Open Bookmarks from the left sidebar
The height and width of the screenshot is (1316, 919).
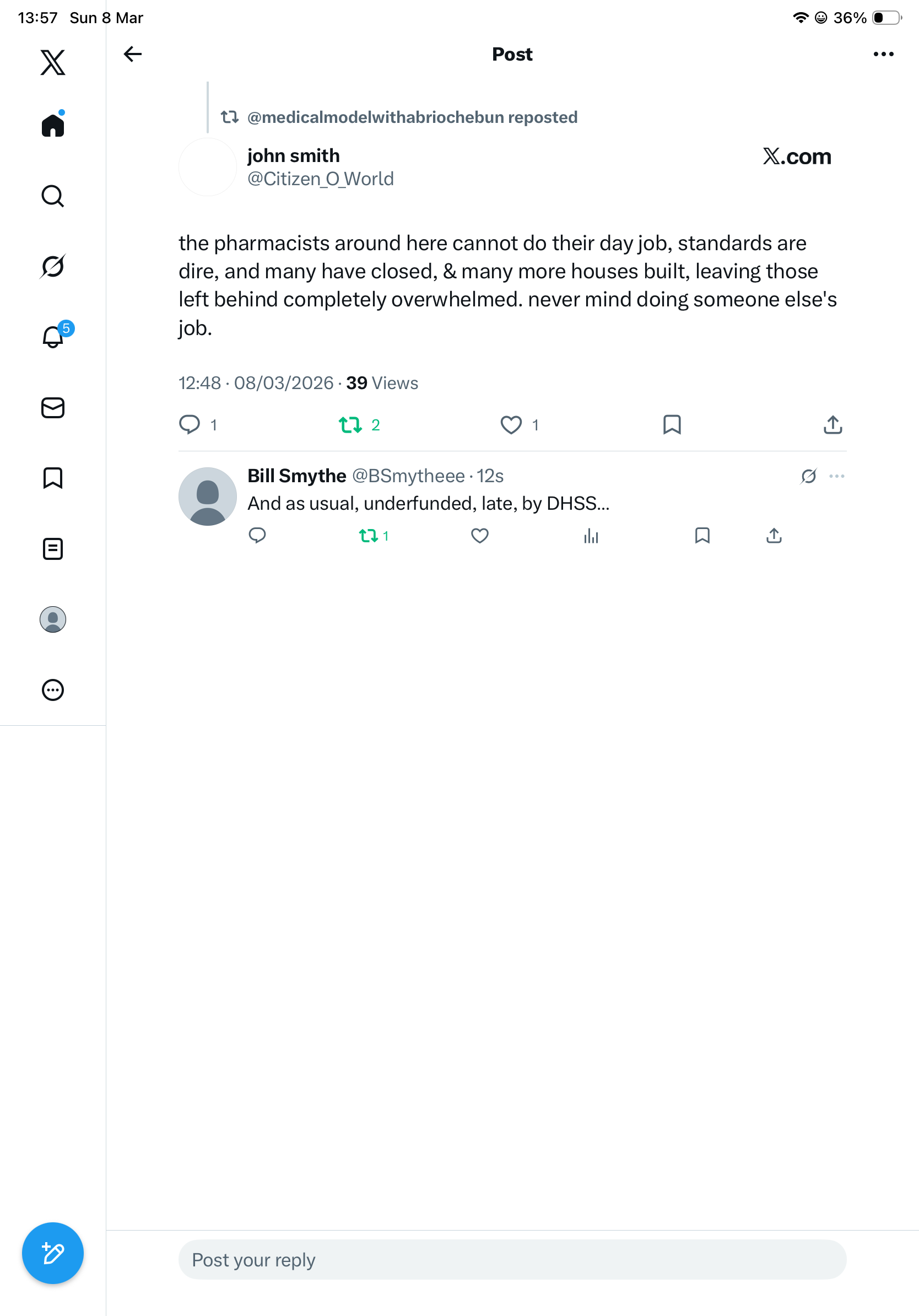coord(53,478)
